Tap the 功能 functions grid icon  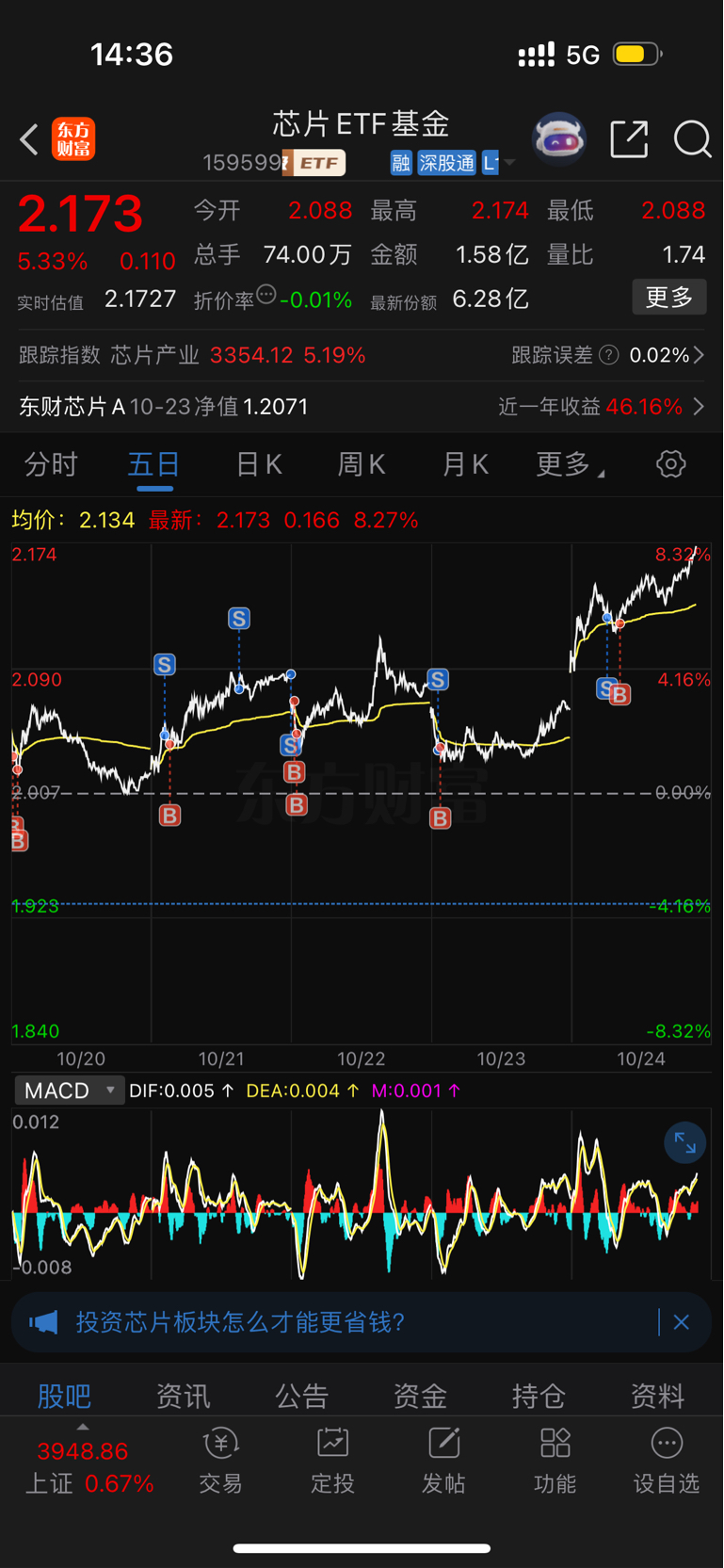555,1443
